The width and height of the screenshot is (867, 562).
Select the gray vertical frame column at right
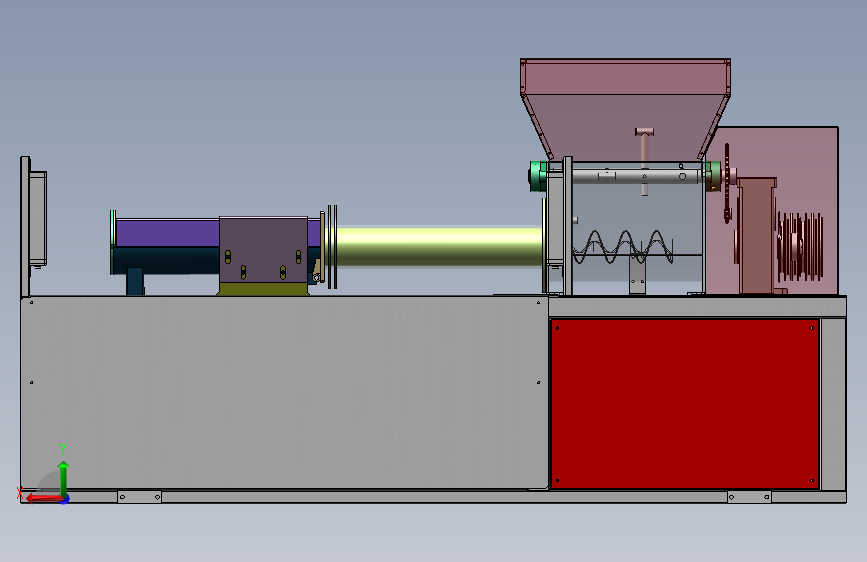click(833, 404)
